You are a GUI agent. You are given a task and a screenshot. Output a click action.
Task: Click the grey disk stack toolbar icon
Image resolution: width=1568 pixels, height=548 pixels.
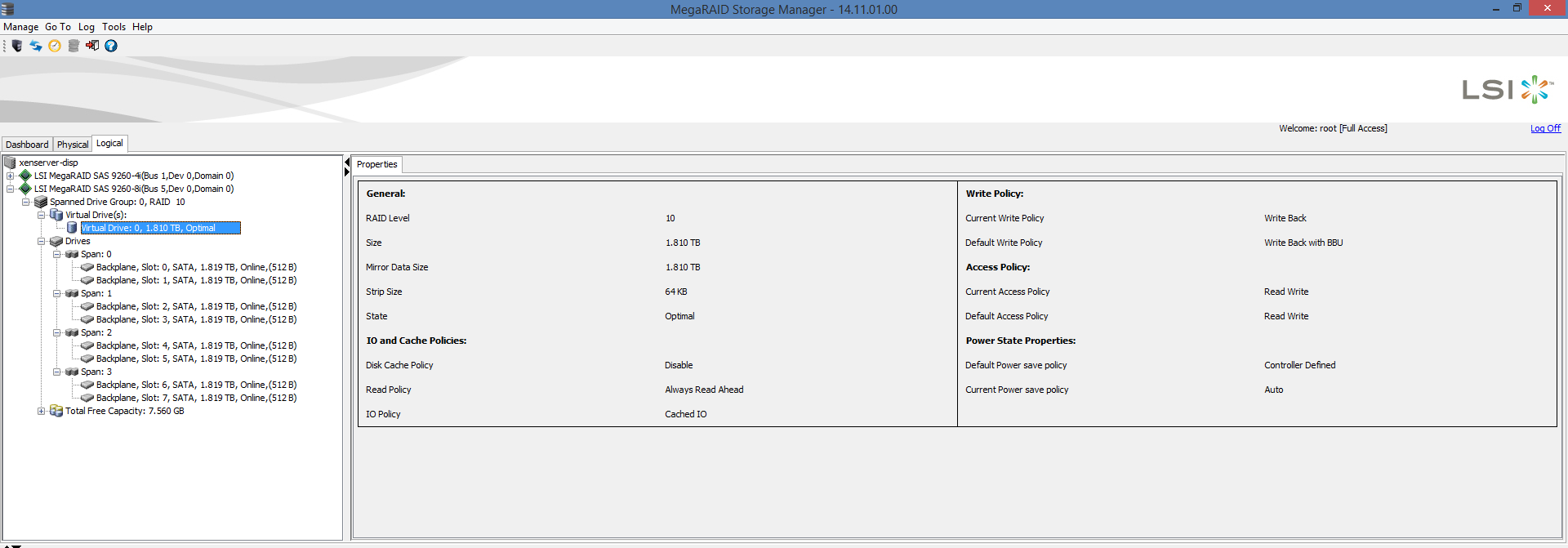73,46
